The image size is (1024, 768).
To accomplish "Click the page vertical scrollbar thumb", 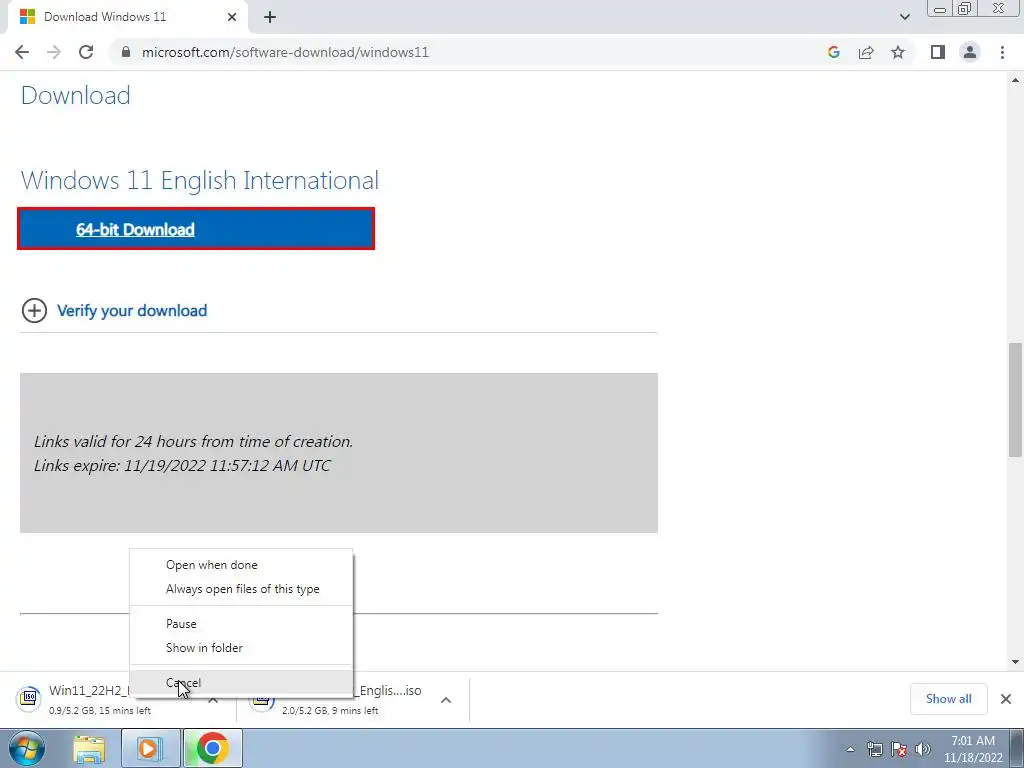I will tap(1015, 400).
